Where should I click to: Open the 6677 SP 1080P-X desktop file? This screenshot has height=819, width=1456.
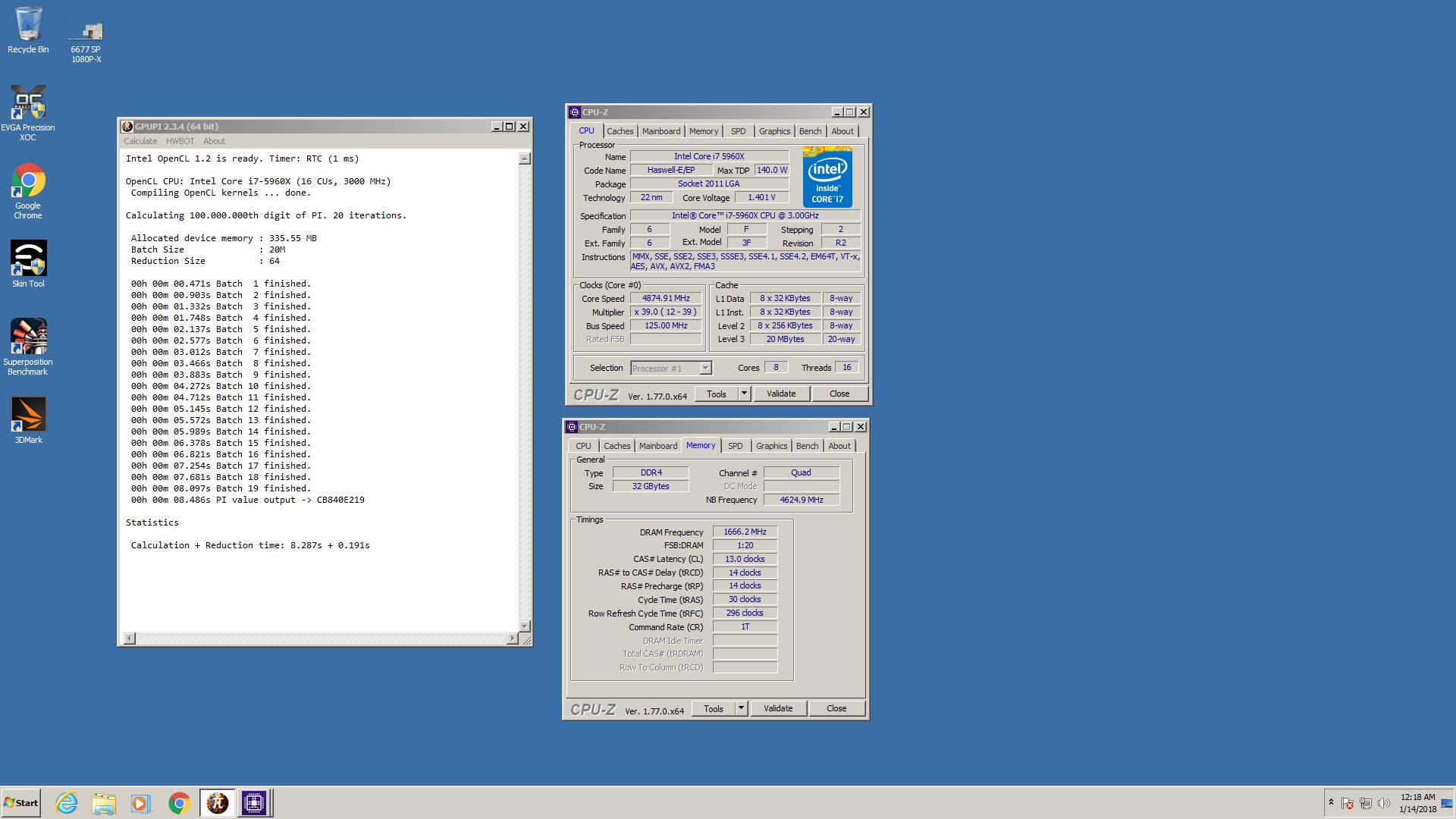[86, 42]
